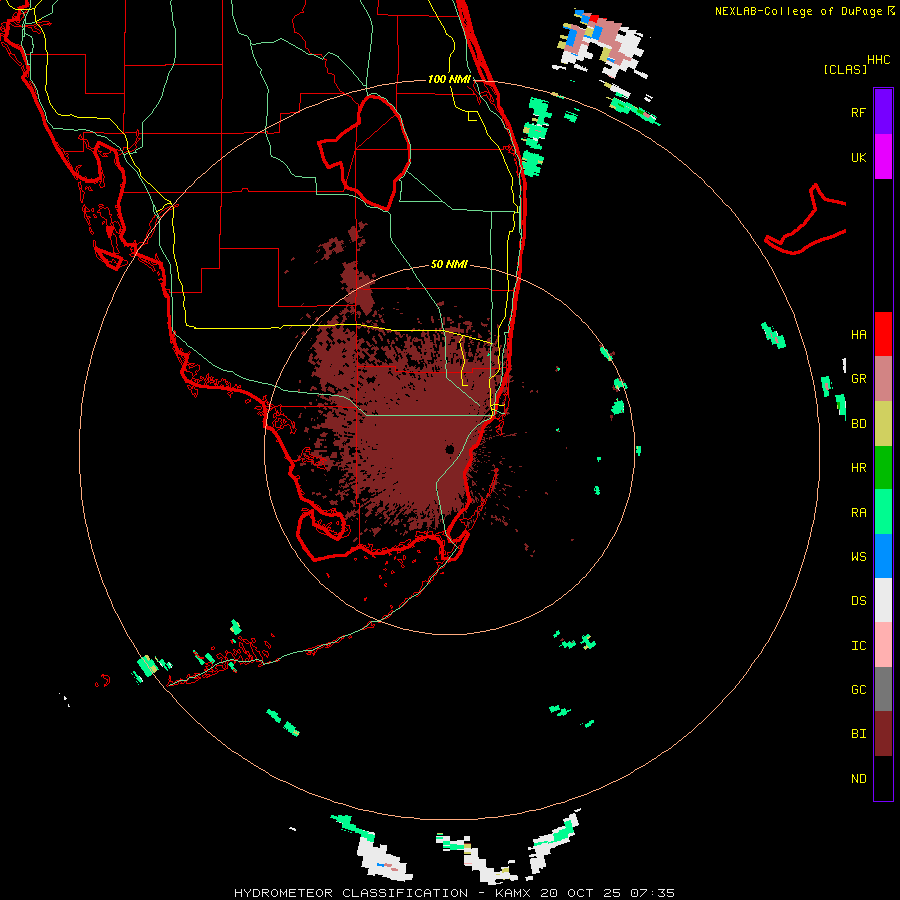Click the 'ND' legend label
The height and width of the screenshot is (900, 900).
(858, 779)
